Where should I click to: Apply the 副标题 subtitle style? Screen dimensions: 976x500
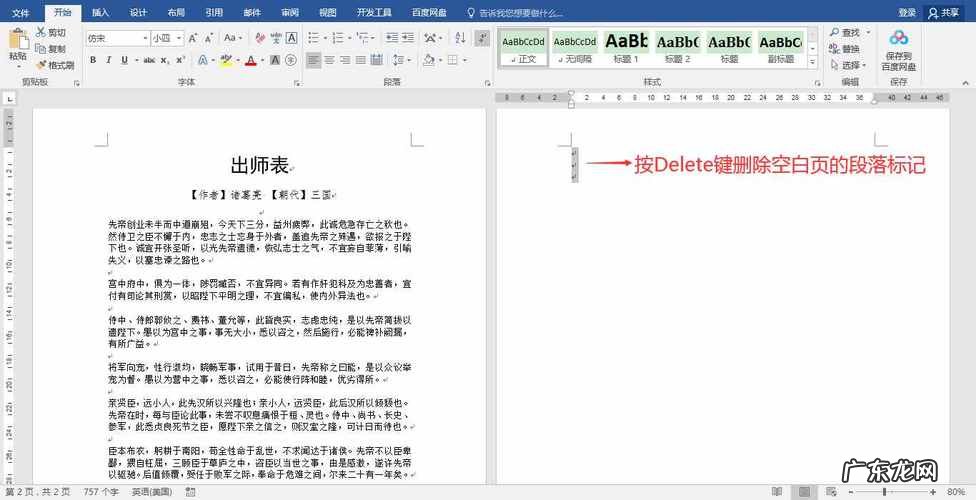pos(781,47)
